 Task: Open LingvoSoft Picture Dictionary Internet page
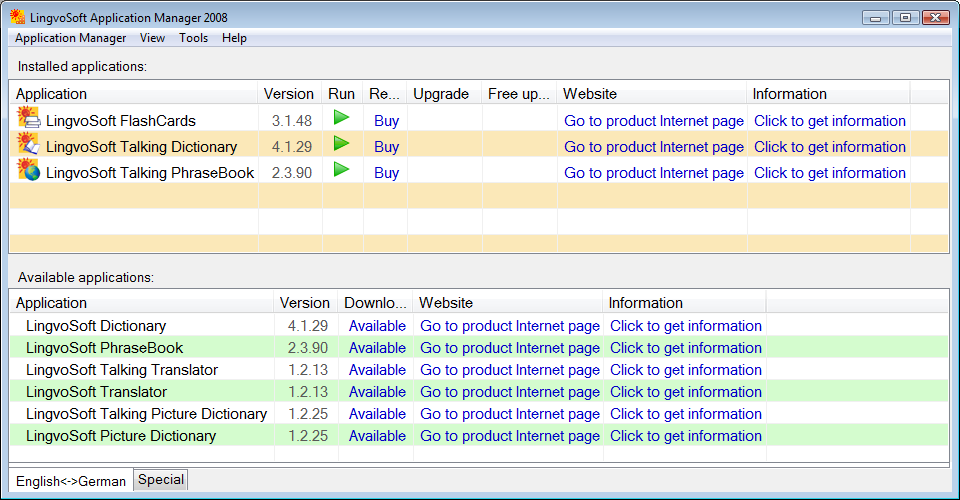point(509,436)
